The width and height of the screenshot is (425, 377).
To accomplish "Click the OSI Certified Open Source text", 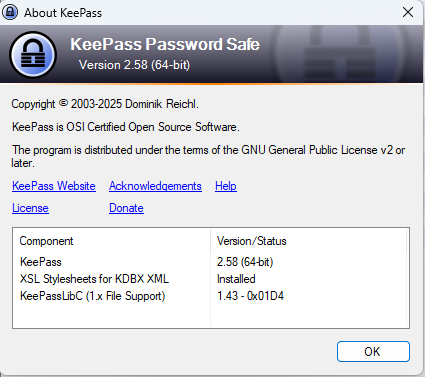I will click(126, 127).
